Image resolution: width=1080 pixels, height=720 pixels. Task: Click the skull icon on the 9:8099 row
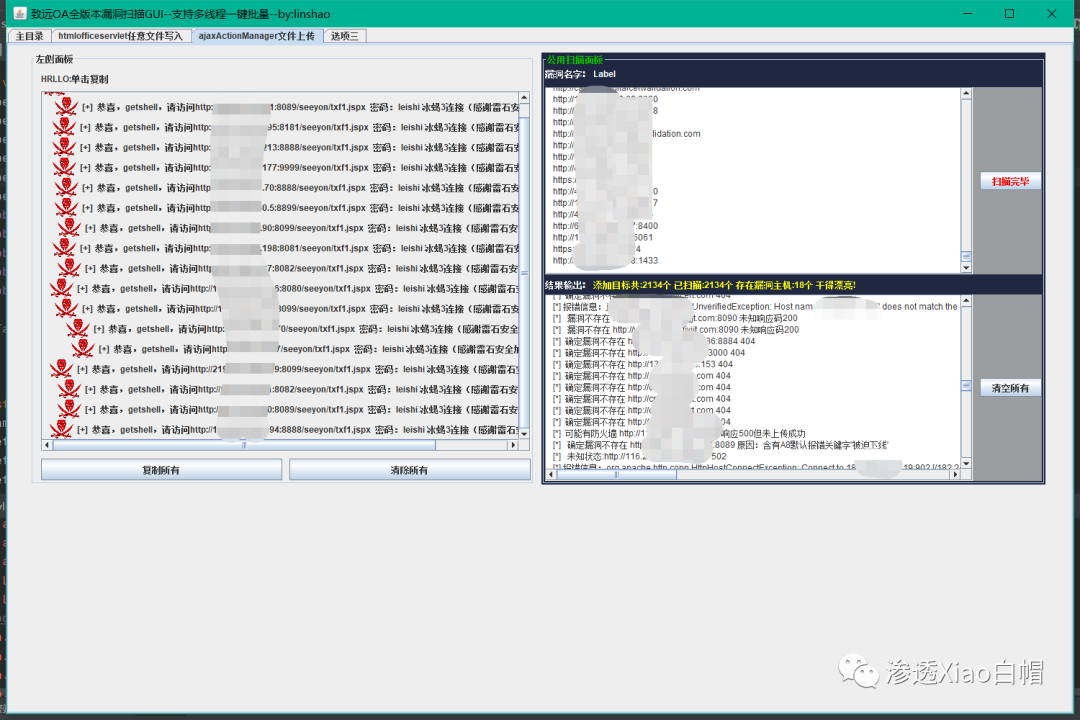(x=61, y=369)
